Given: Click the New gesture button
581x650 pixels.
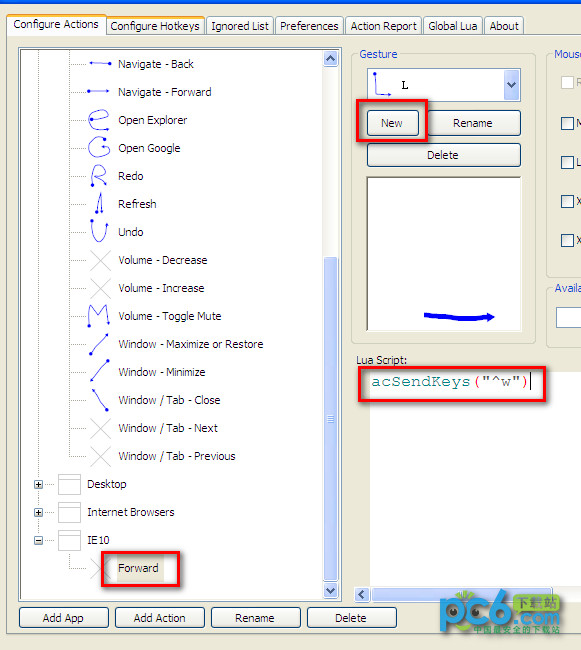Looking at the screenshot, I should [x=392, y=123].
